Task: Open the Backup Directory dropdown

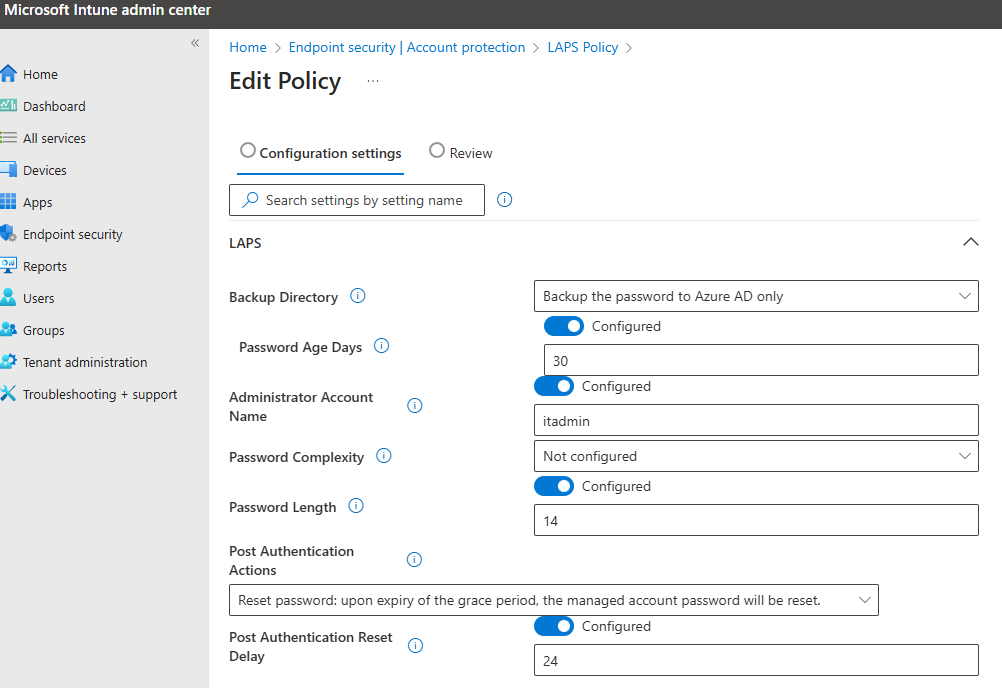Action: [x=755, y=296]
